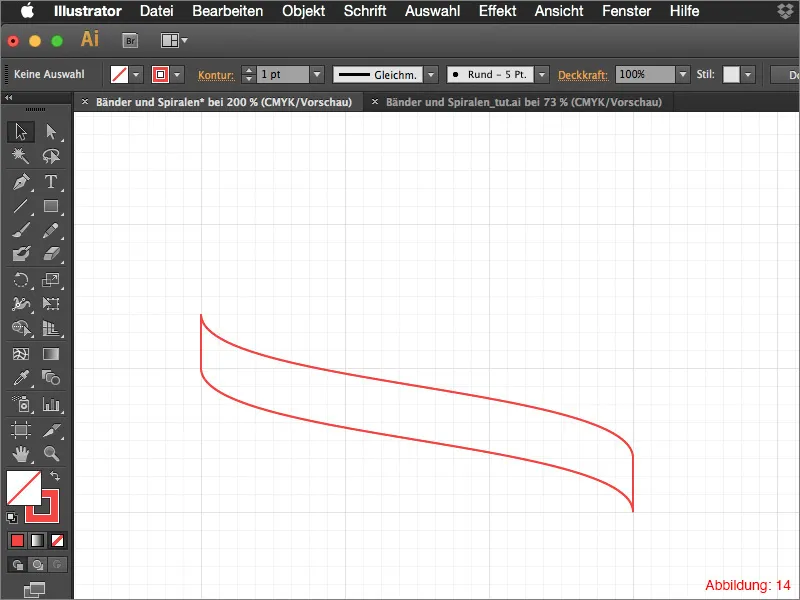800x600 pixels.
Task: Open the Deckkraft transparency panel link
Action: pyautogui.click(x=583, y=75)
